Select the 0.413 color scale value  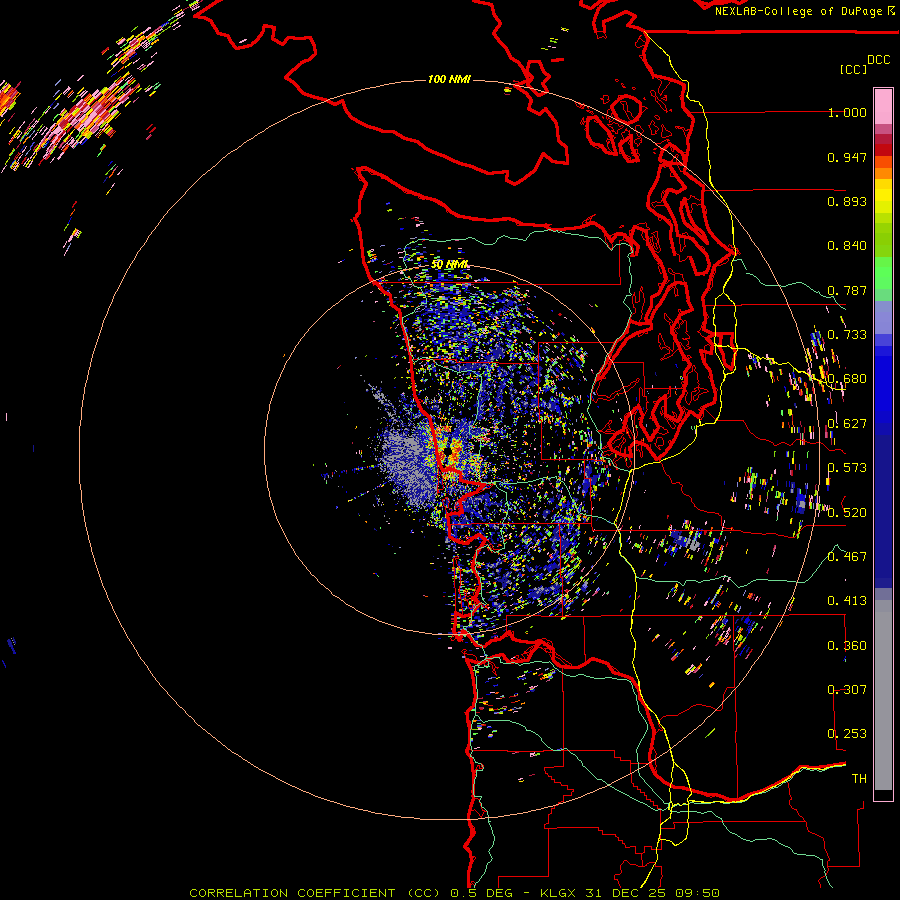point(847,601)
